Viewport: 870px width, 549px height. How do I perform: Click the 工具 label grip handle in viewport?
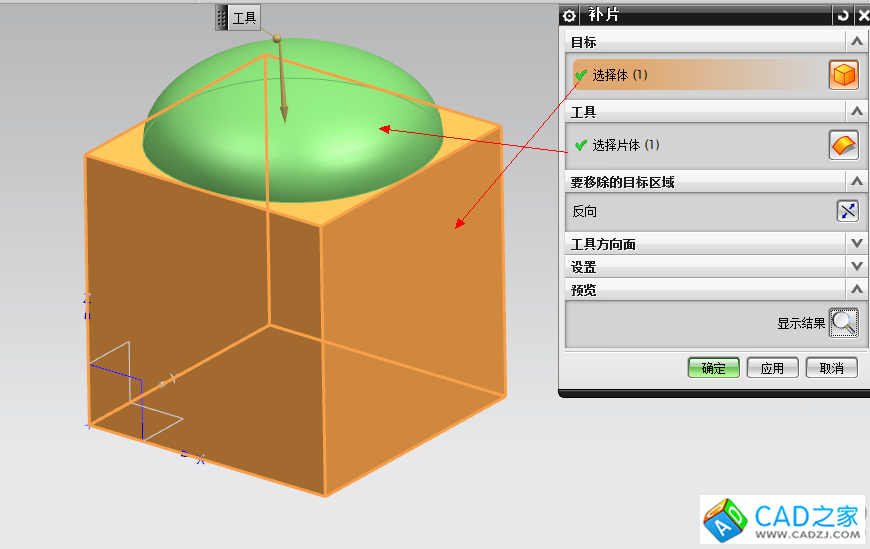pyautogui.click(x=223, y=18)
